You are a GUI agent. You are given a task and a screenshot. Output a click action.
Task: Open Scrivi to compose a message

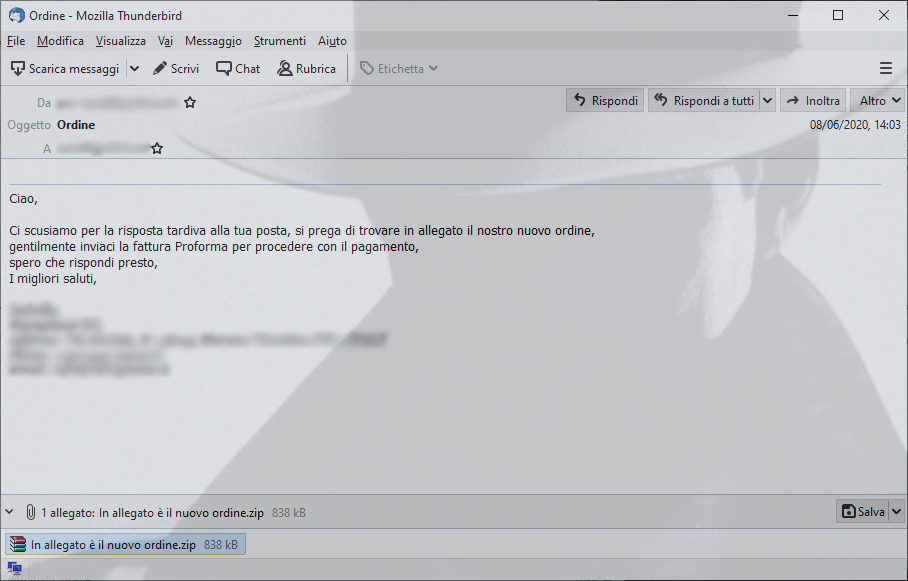tap(175, 68)
